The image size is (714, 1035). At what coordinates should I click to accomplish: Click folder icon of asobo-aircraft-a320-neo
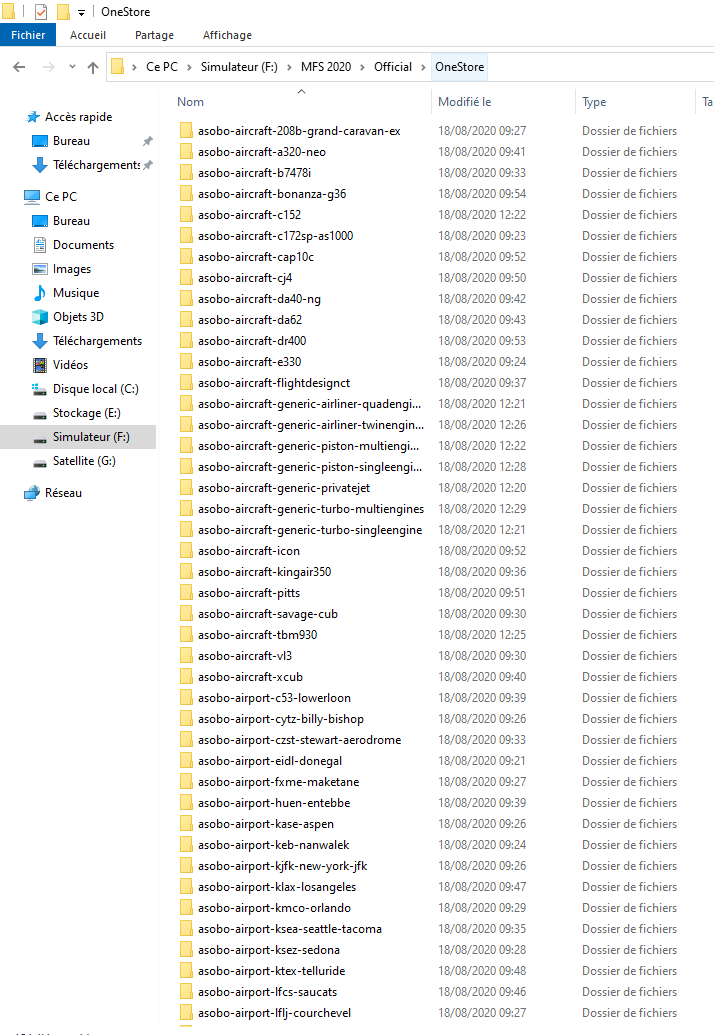(186, 151)
